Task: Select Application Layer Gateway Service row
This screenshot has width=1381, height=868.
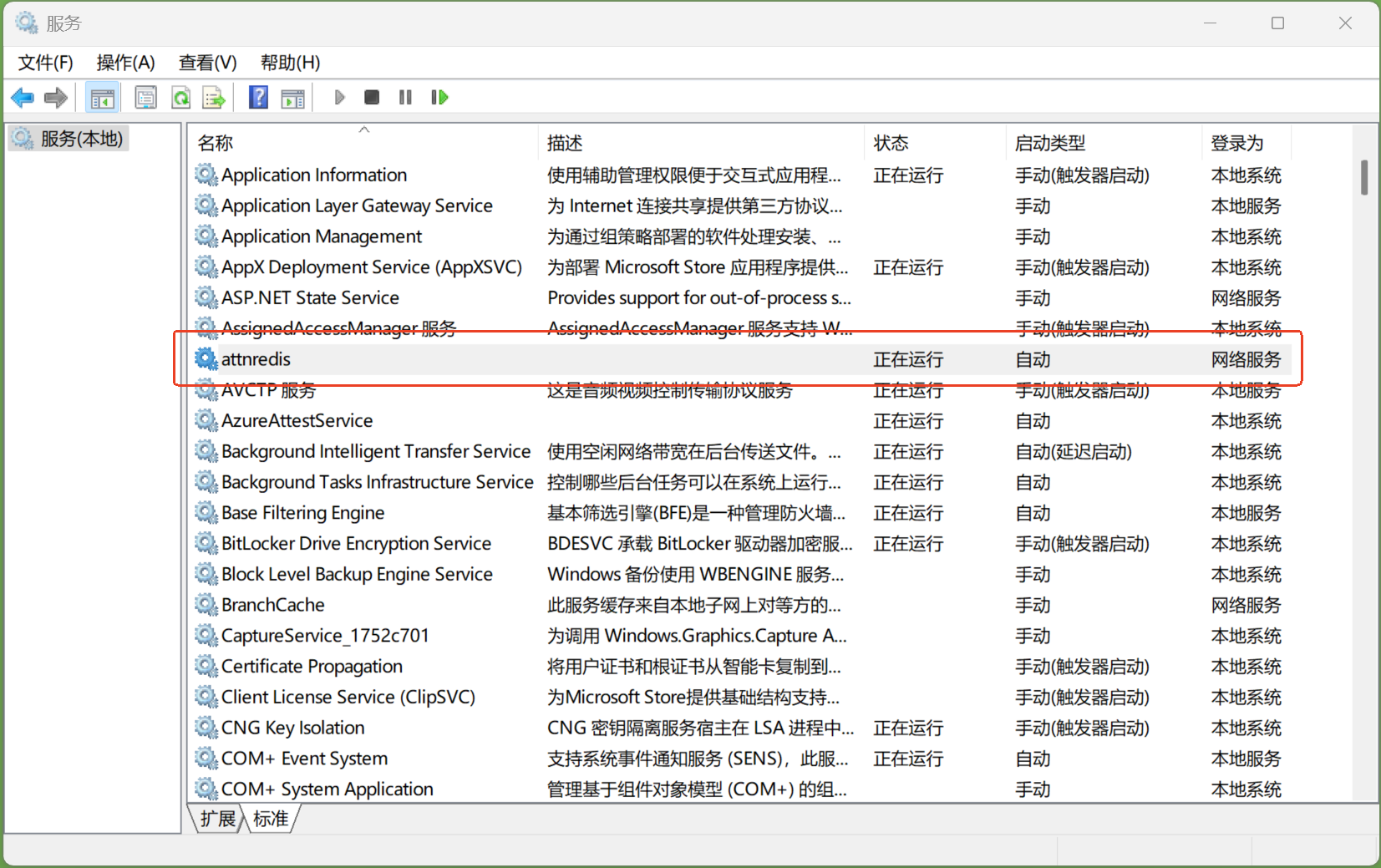Action: (357, 206)
